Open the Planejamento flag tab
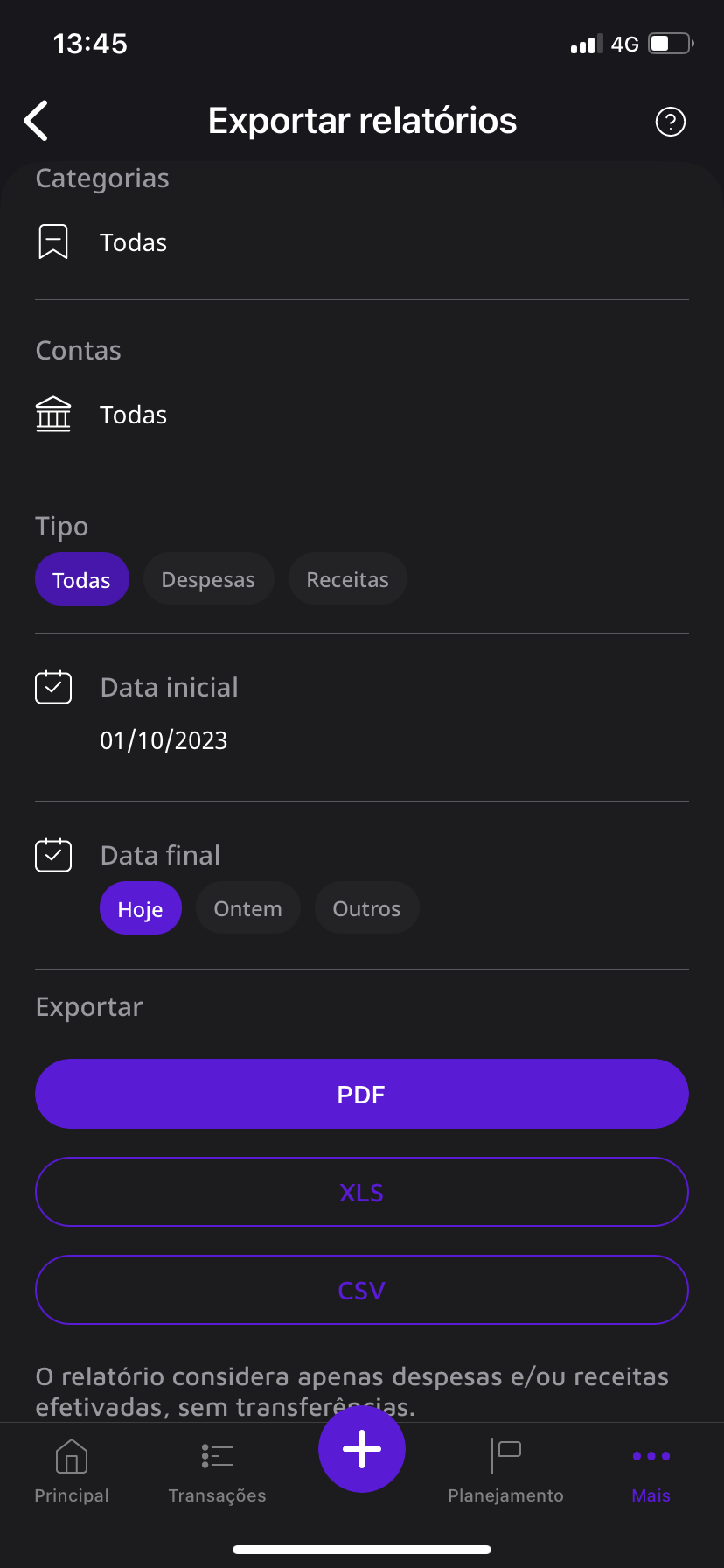 click(505, 1471)
